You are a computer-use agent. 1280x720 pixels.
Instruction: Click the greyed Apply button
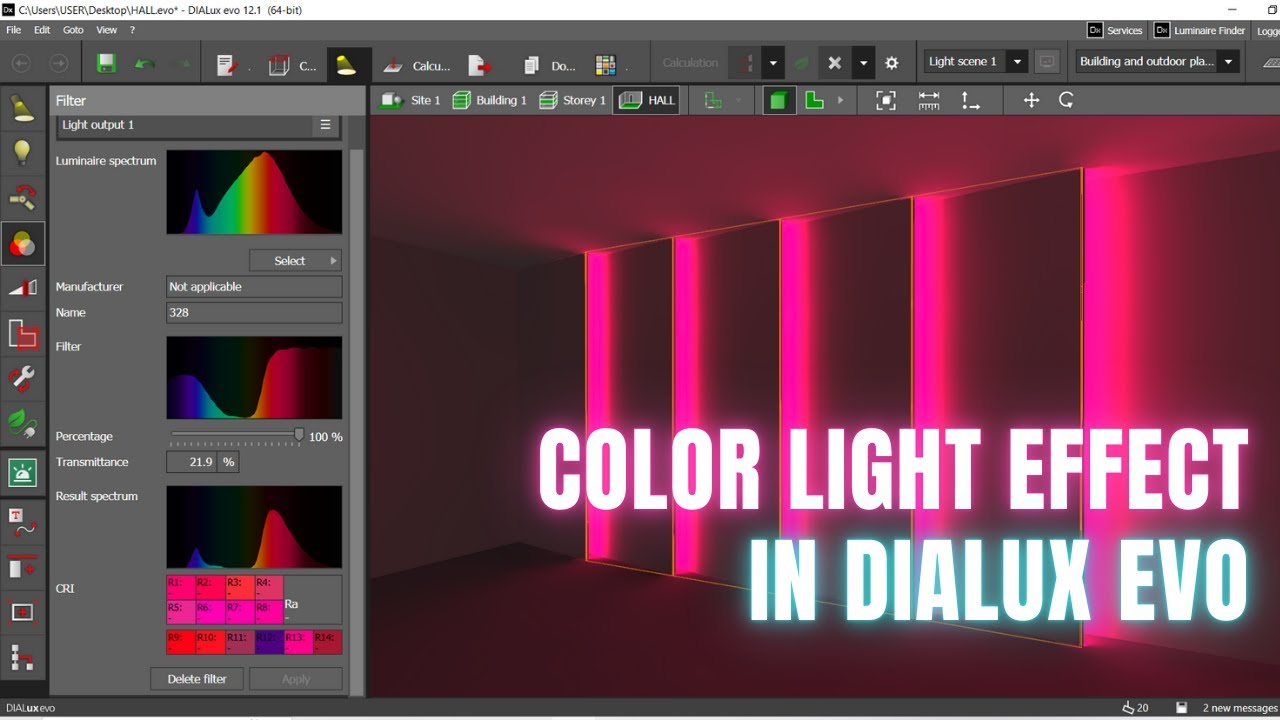296,679
